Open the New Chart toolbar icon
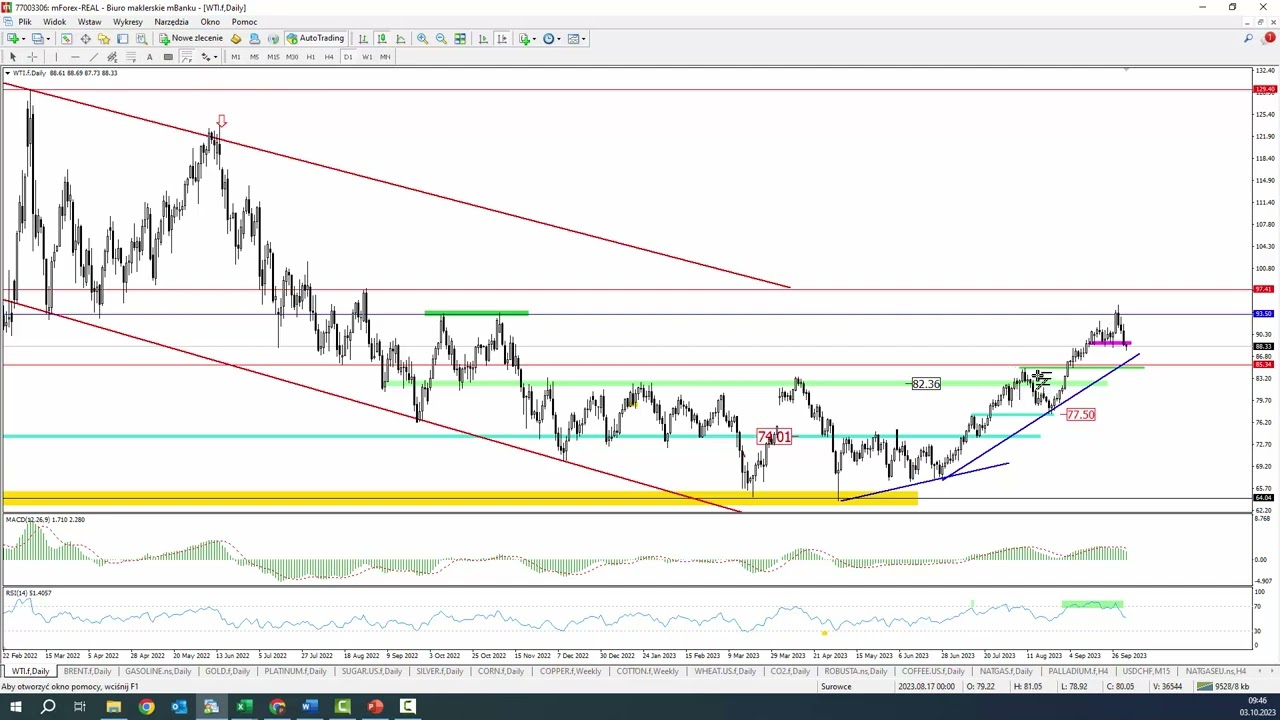 [13, 39]
